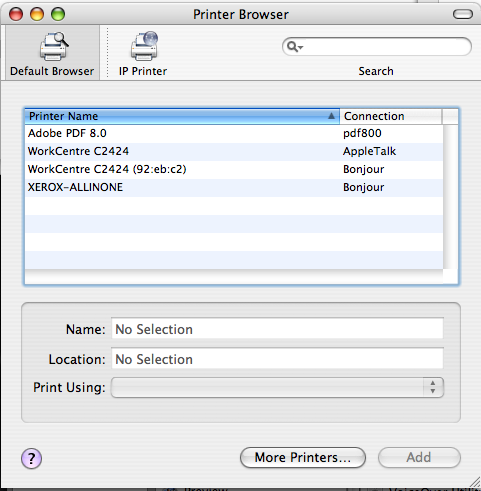Toggle toolbar with the pill button
This screenshot has width=481, height=491.
click(x=463, y=14)
